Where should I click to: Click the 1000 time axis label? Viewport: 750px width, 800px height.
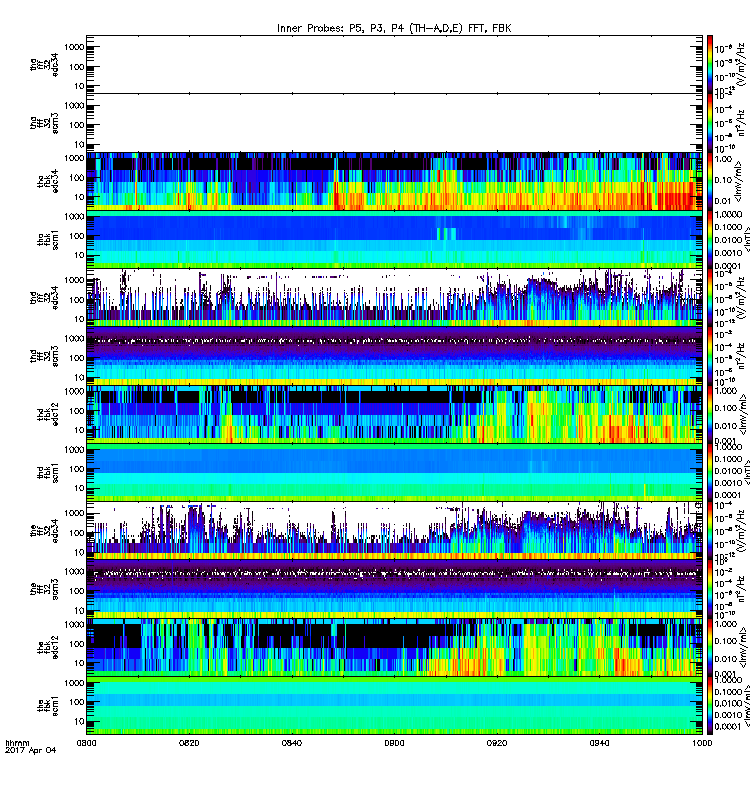tap(702, 743)
